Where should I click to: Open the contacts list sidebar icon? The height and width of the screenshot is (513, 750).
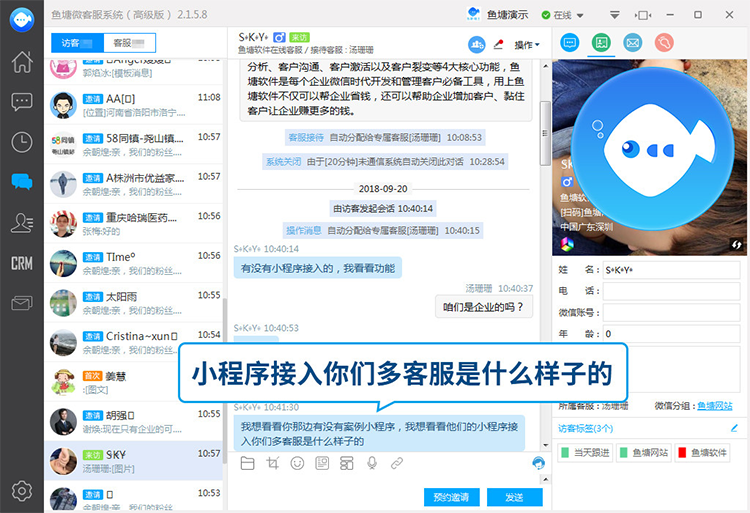tap(22, 222)
